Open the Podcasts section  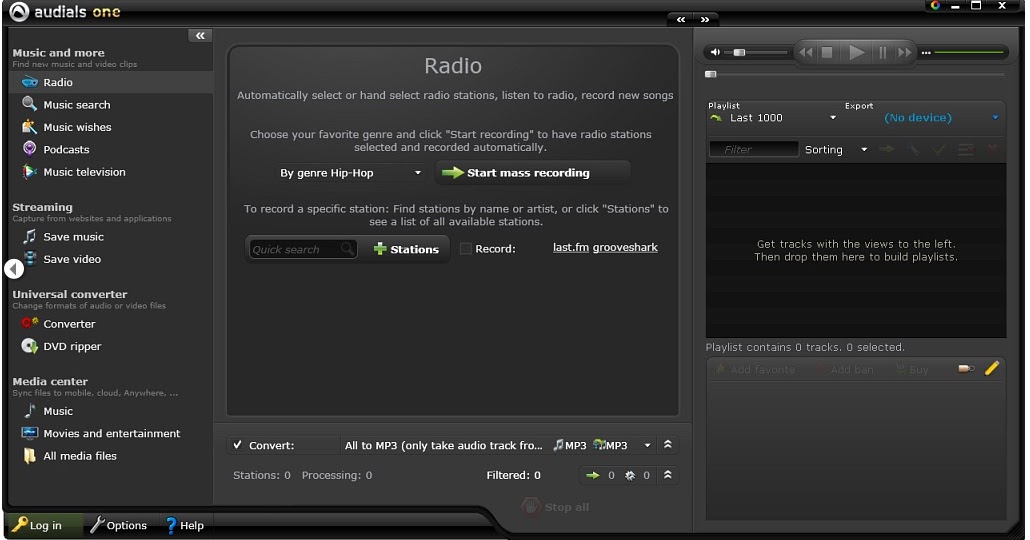coord(66,149)
